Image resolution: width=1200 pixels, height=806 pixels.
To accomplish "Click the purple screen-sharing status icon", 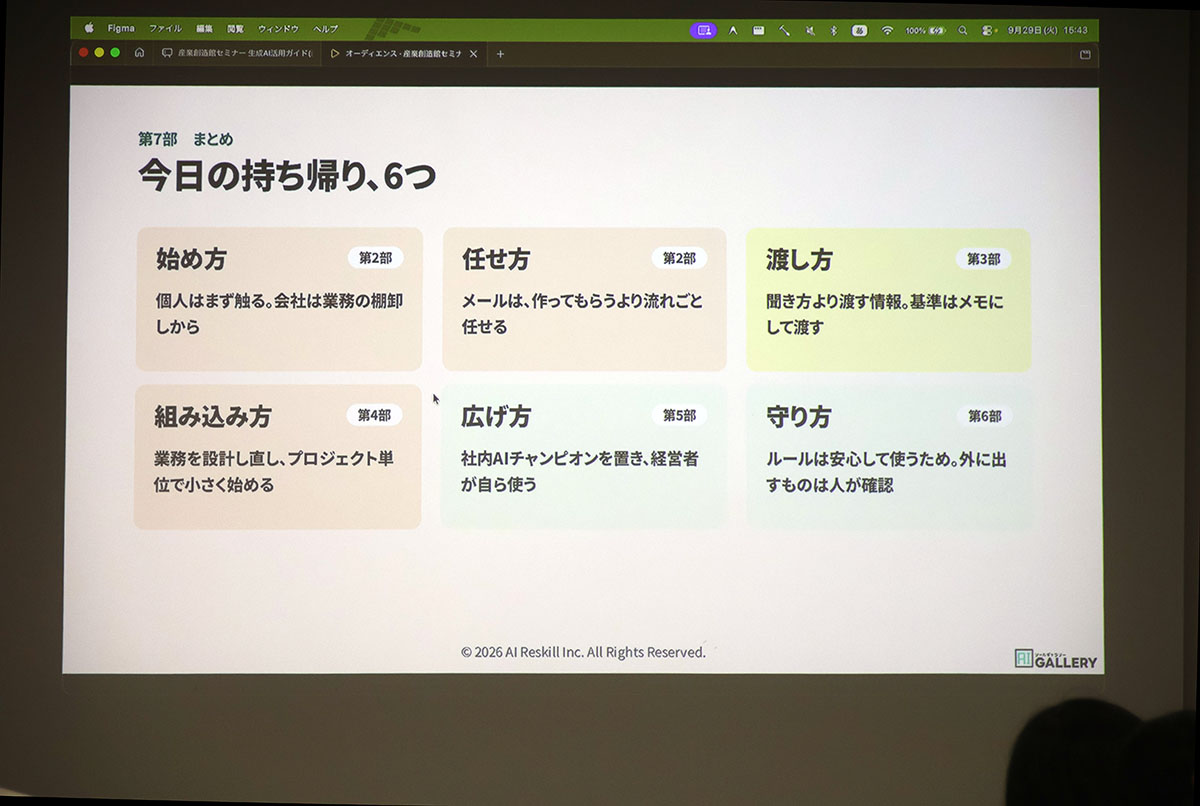I will [x=704, y=30].
